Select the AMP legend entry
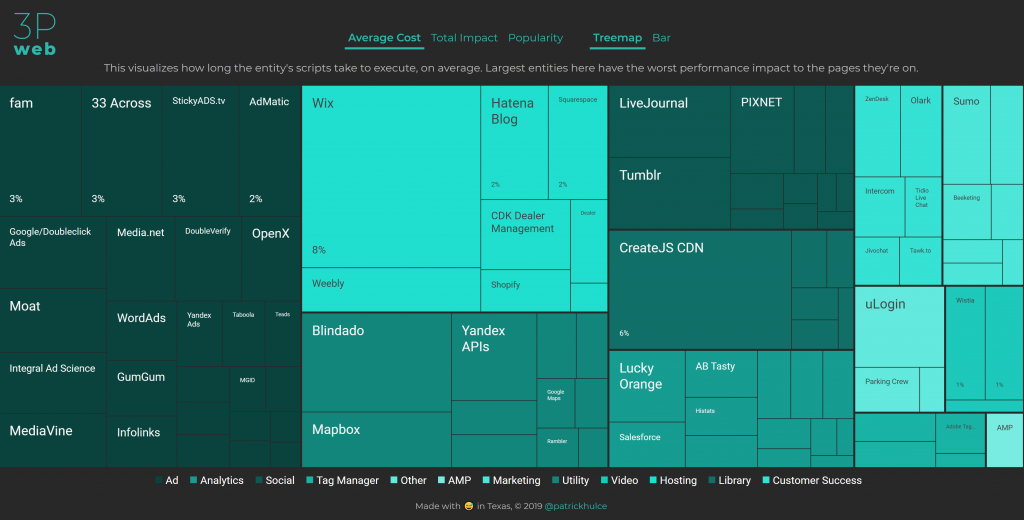 [x=455, y=480]
